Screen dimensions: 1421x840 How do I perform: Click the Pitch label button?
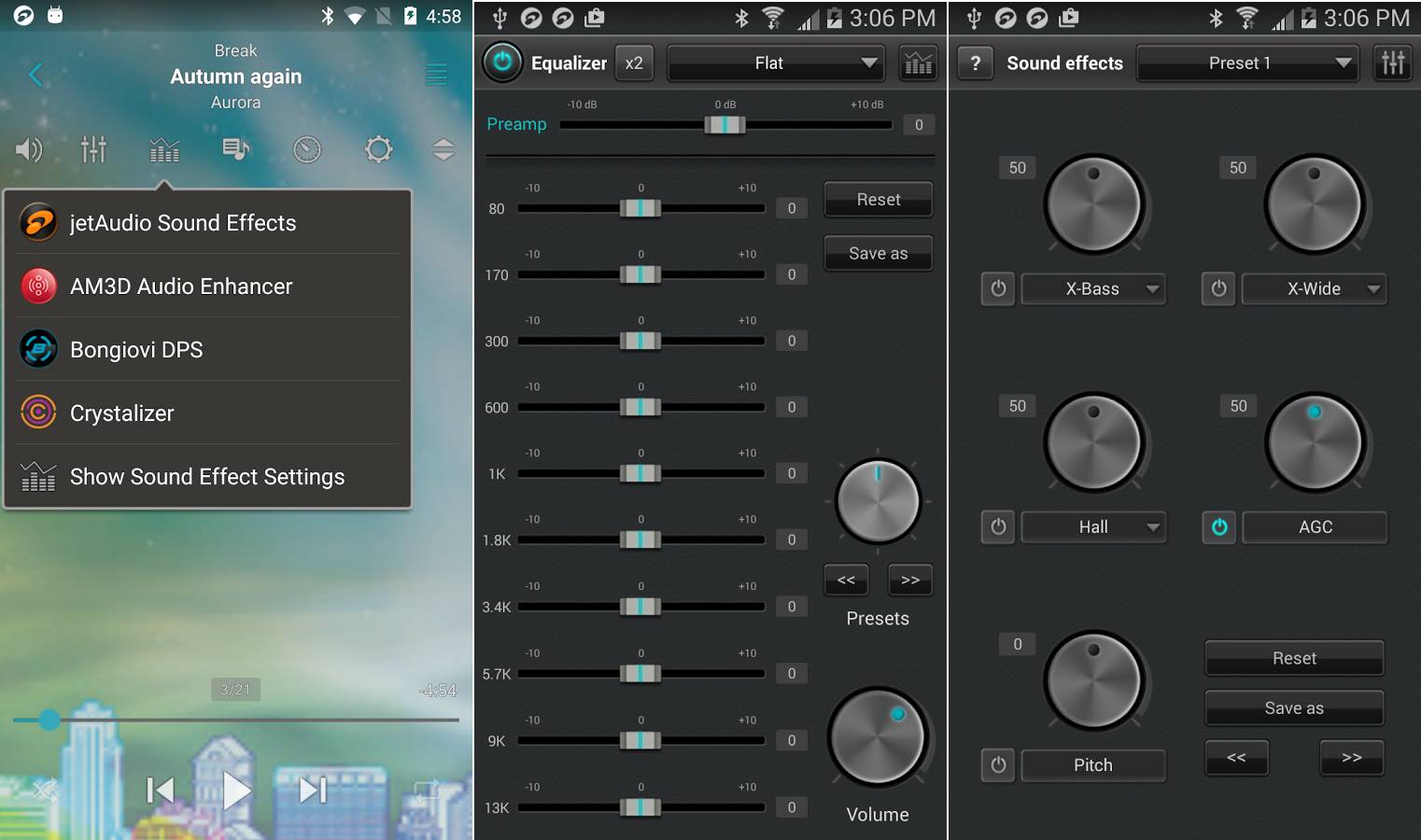pos(1093,765)
